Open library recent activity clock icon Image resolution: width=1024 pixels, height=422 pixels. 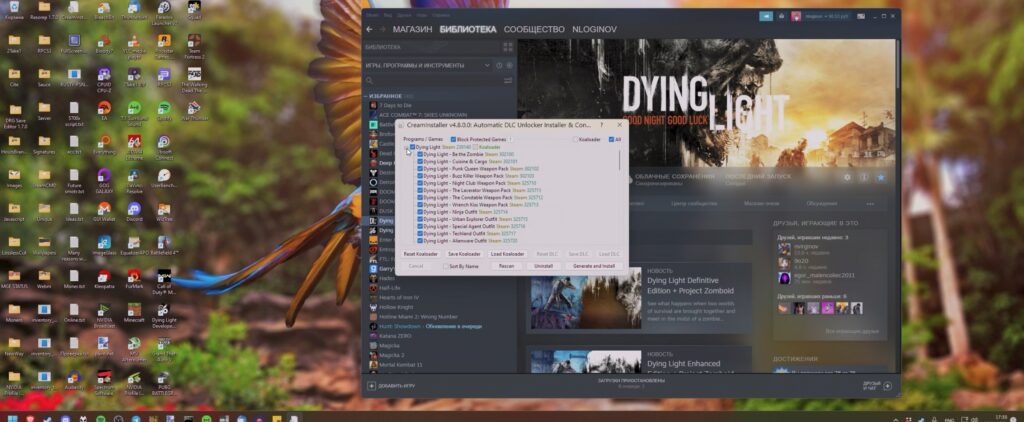tap(499, 65)
